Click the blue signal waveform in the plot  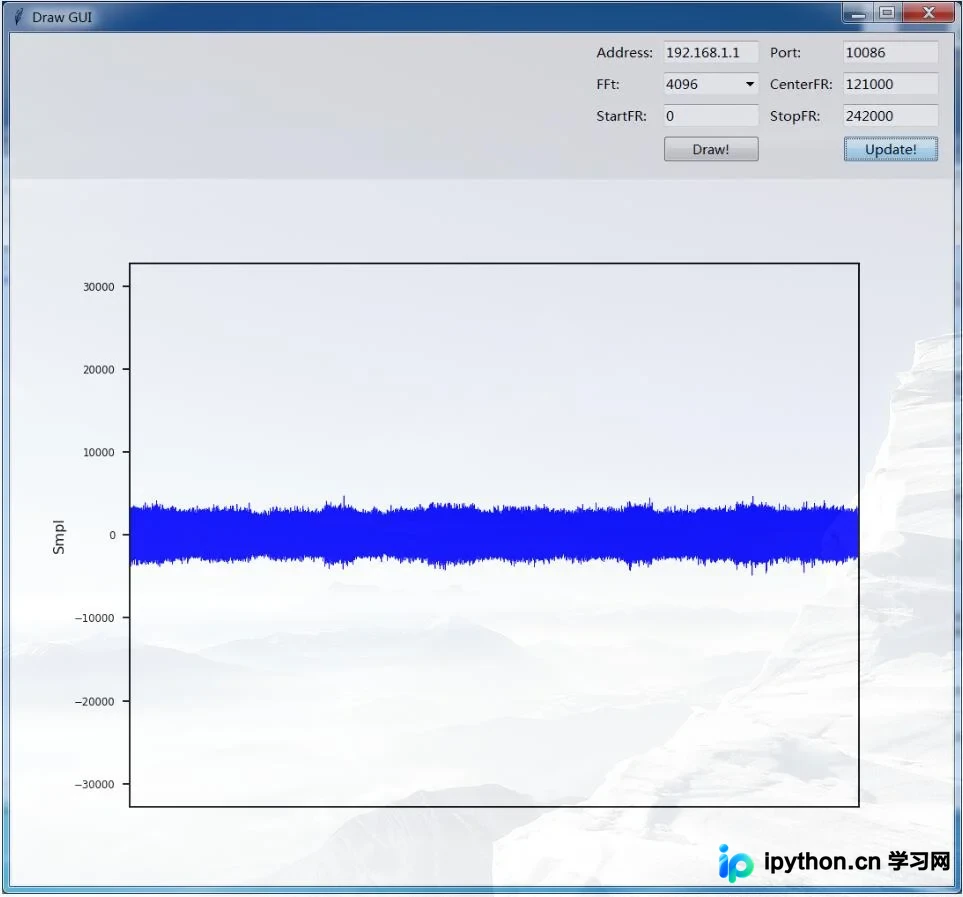coord(494,534)
